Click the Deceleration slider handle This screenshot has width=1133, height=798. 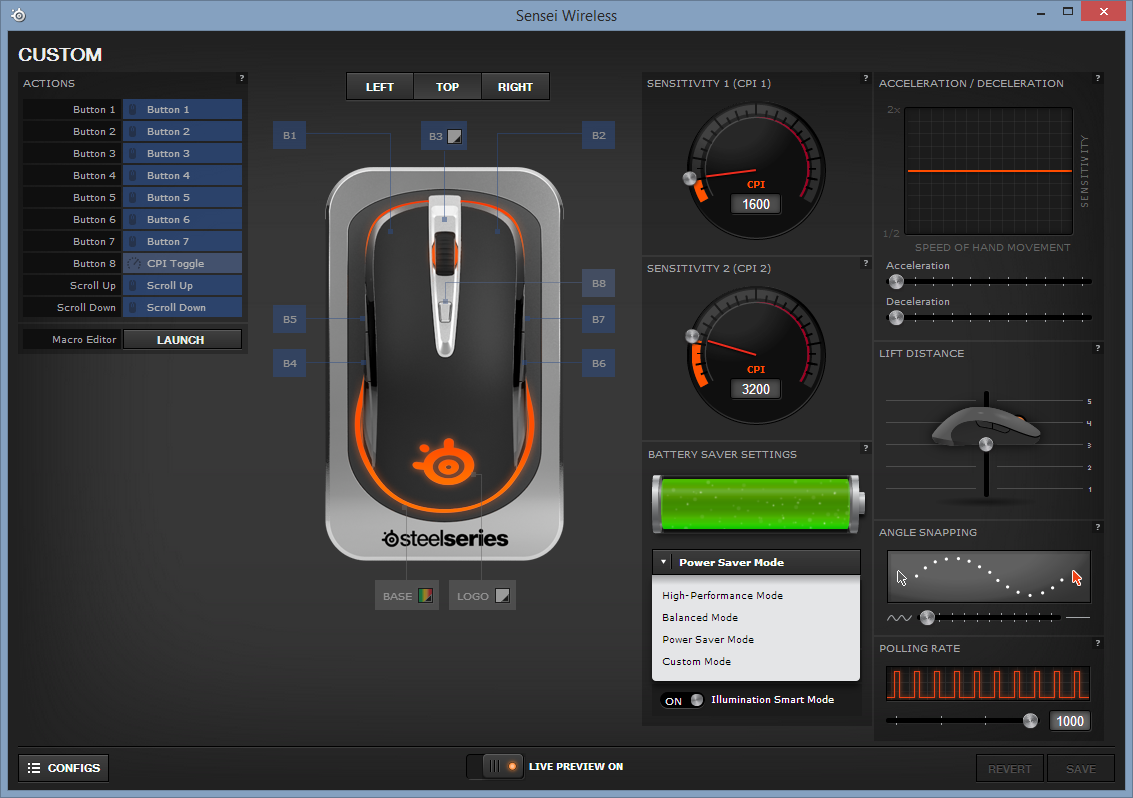[896, 318]
